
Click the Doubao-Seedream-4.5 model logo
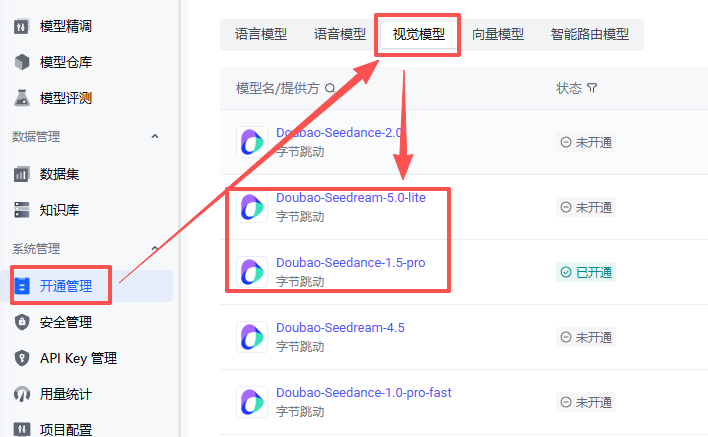251,337
